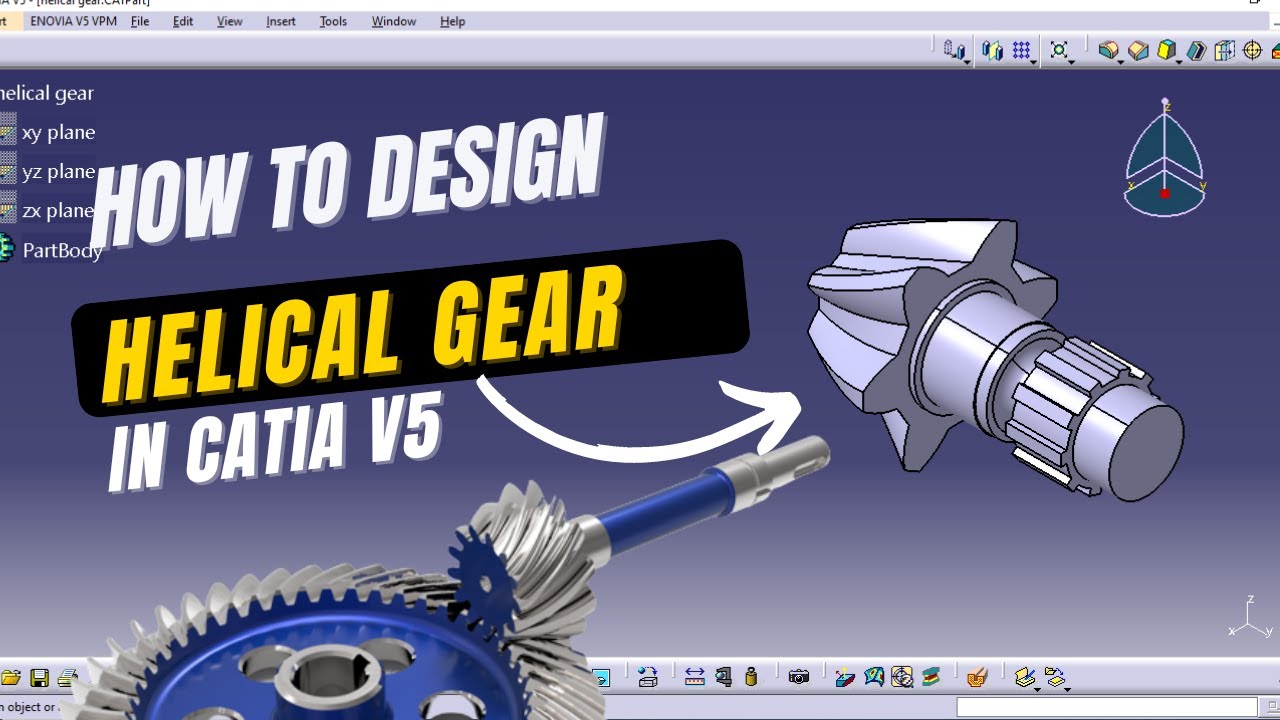Click the target with magnifier icon
1280x720 pixels.
(x=902, y=677)
